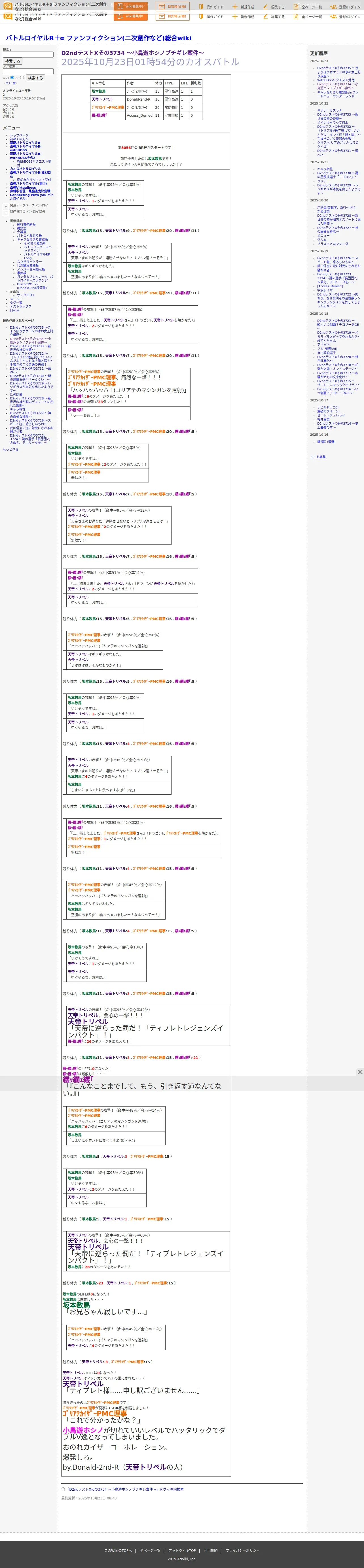This screenshot has width=364, height=1568.
Task: Click the wiki title バトルロイヤルR+α ファンフィクション総合wiki heading
Action: [x=98, y=38]
